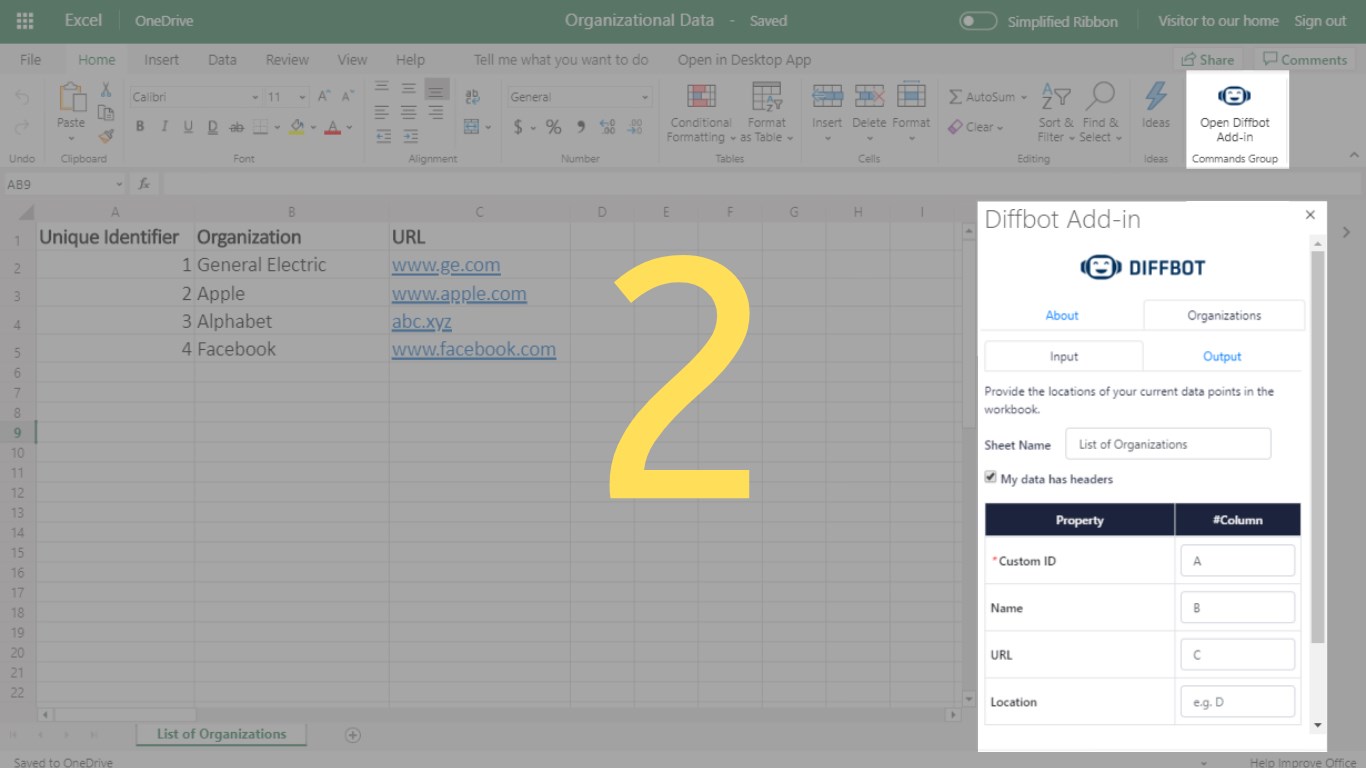Viewport: 1366px width, 768px height.
Task: Click the Share button
Action: tap(1207, 60)
